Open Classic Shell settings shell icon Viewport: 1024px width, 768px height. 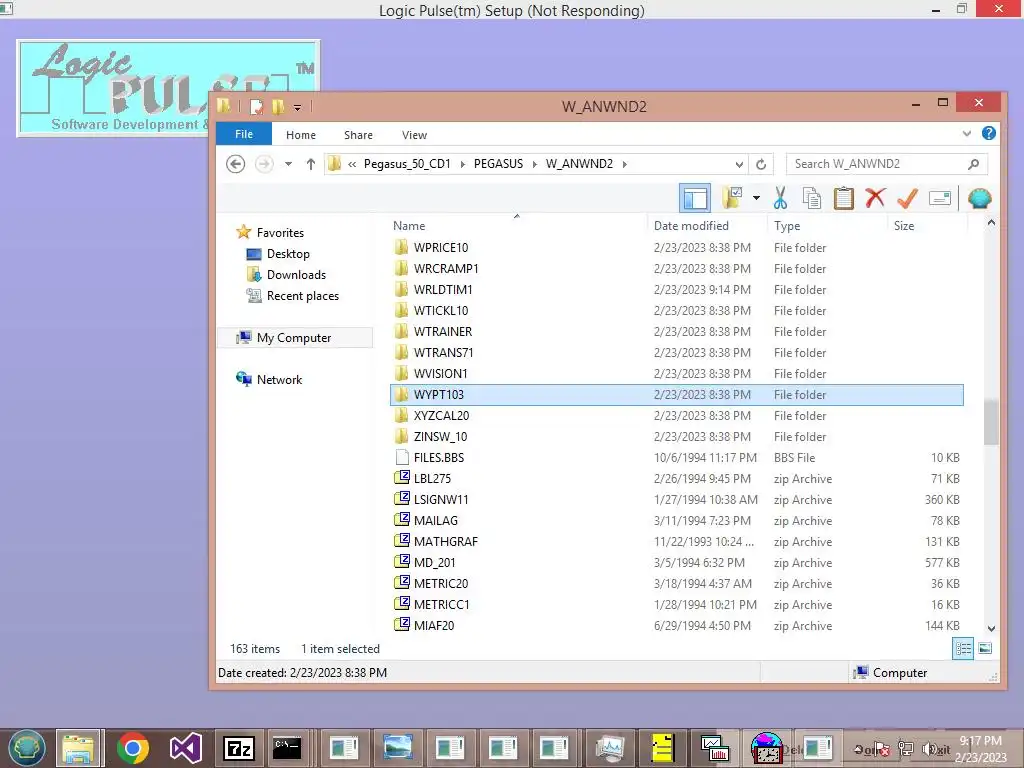(x=980, y=198)
